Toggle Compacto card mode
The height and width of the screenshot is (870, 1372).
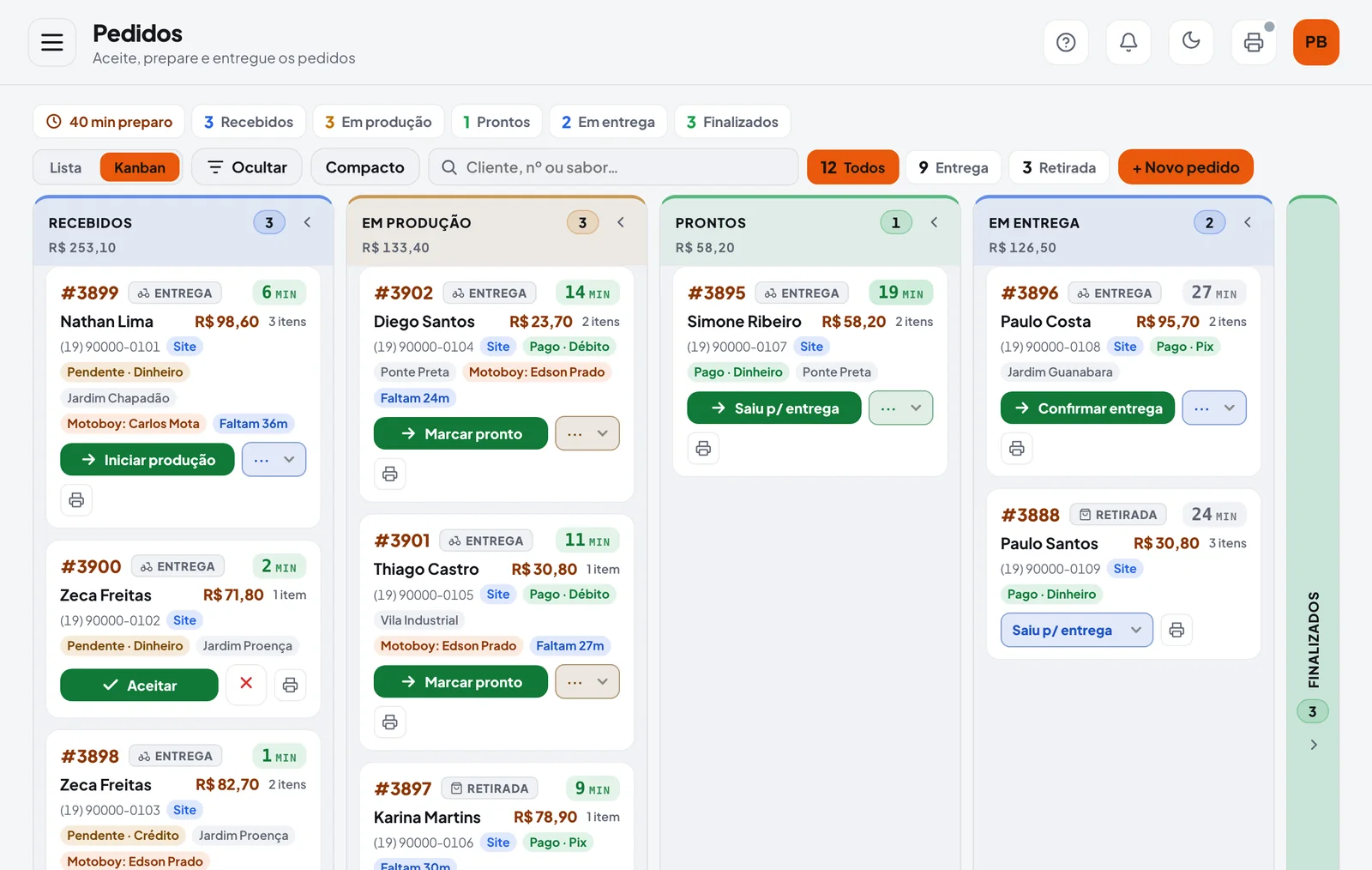point(364,167)
